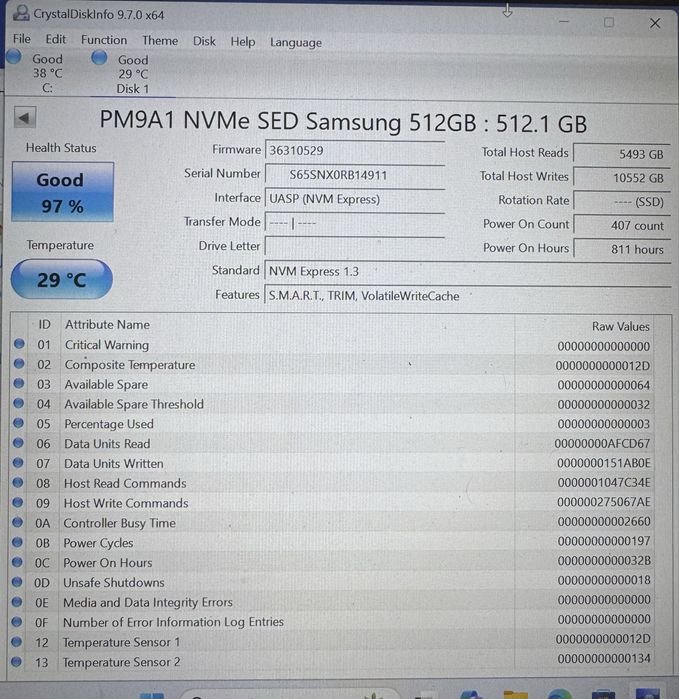Click the Good 97 % health status button
Viewport: 679px width, 699px height.
pyautogui.click(x=62, y=192)
